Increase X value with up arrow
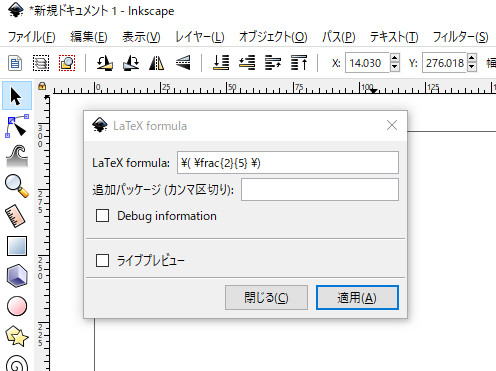The width and height of the screenshot is (496, 371). [x=395, y=59]
